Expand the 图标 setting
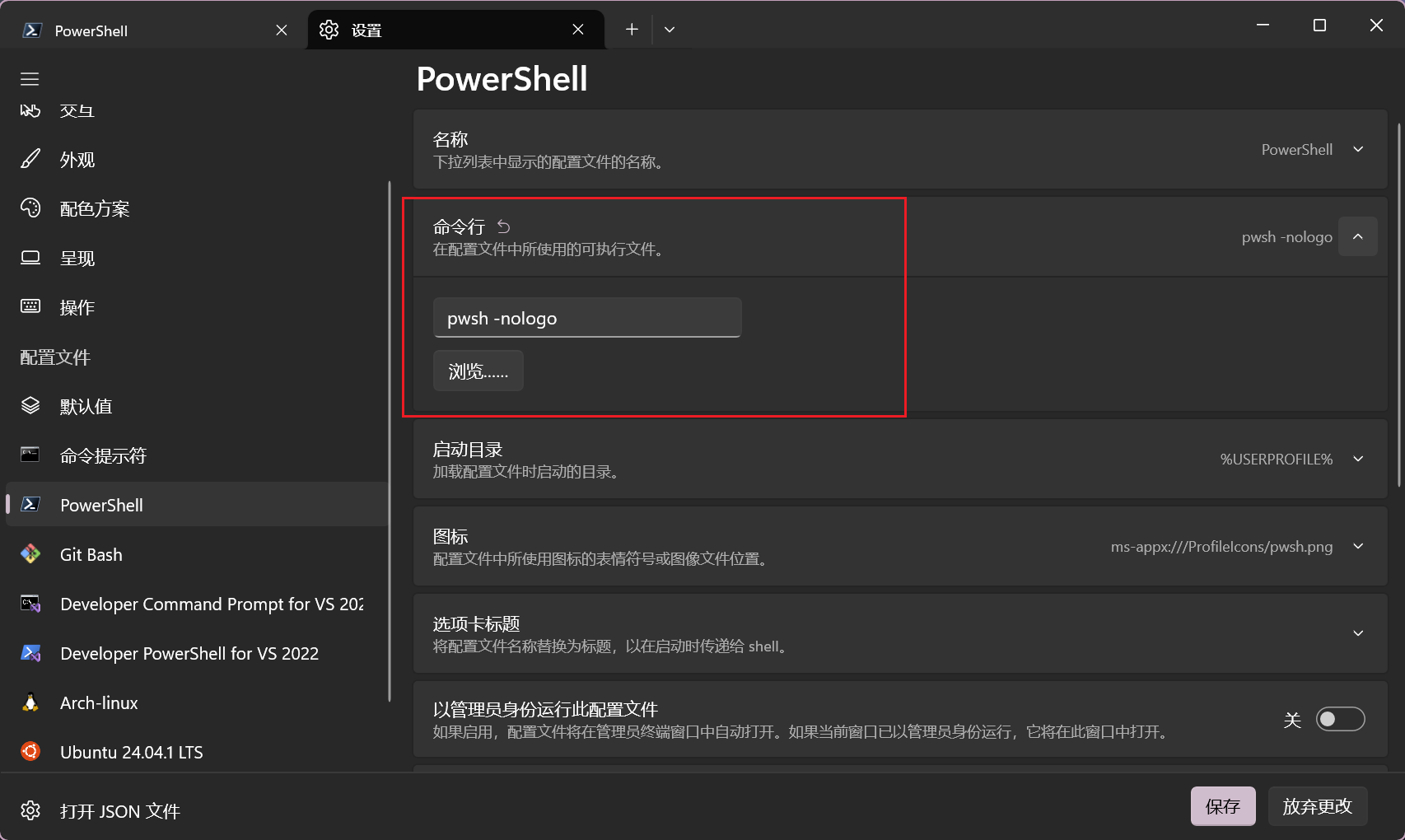 tap(1358, 546)
